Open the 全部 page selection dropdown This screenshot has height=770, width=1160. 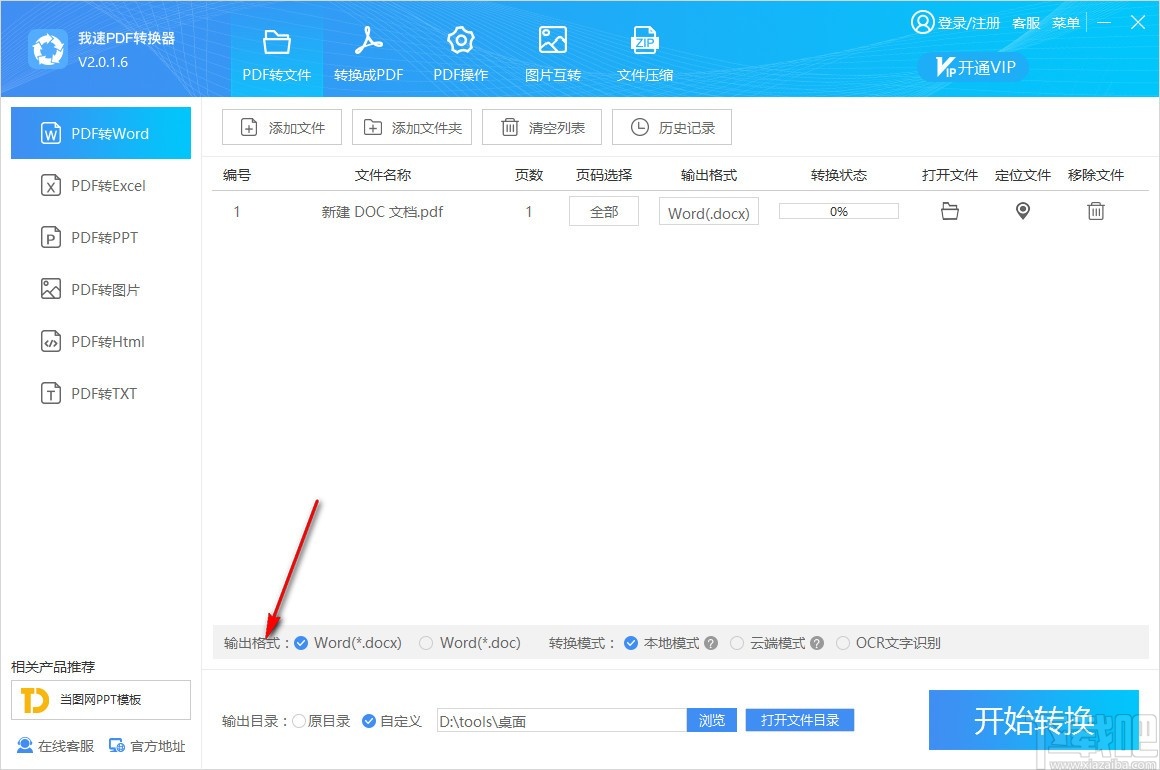pyautogui.click(x=603, y=211)
